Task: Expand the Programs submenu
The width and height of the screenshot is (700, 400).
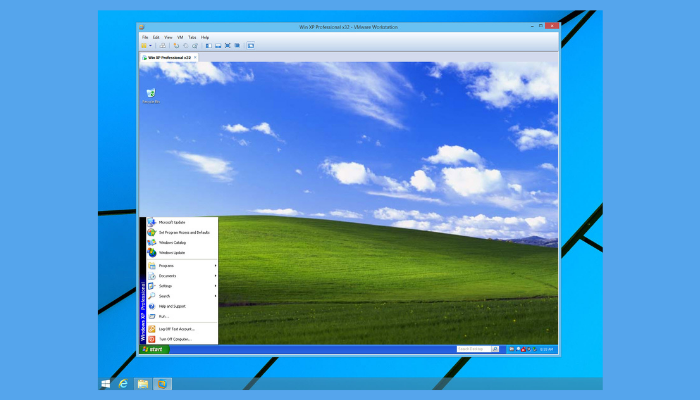Action: (182, 266)
